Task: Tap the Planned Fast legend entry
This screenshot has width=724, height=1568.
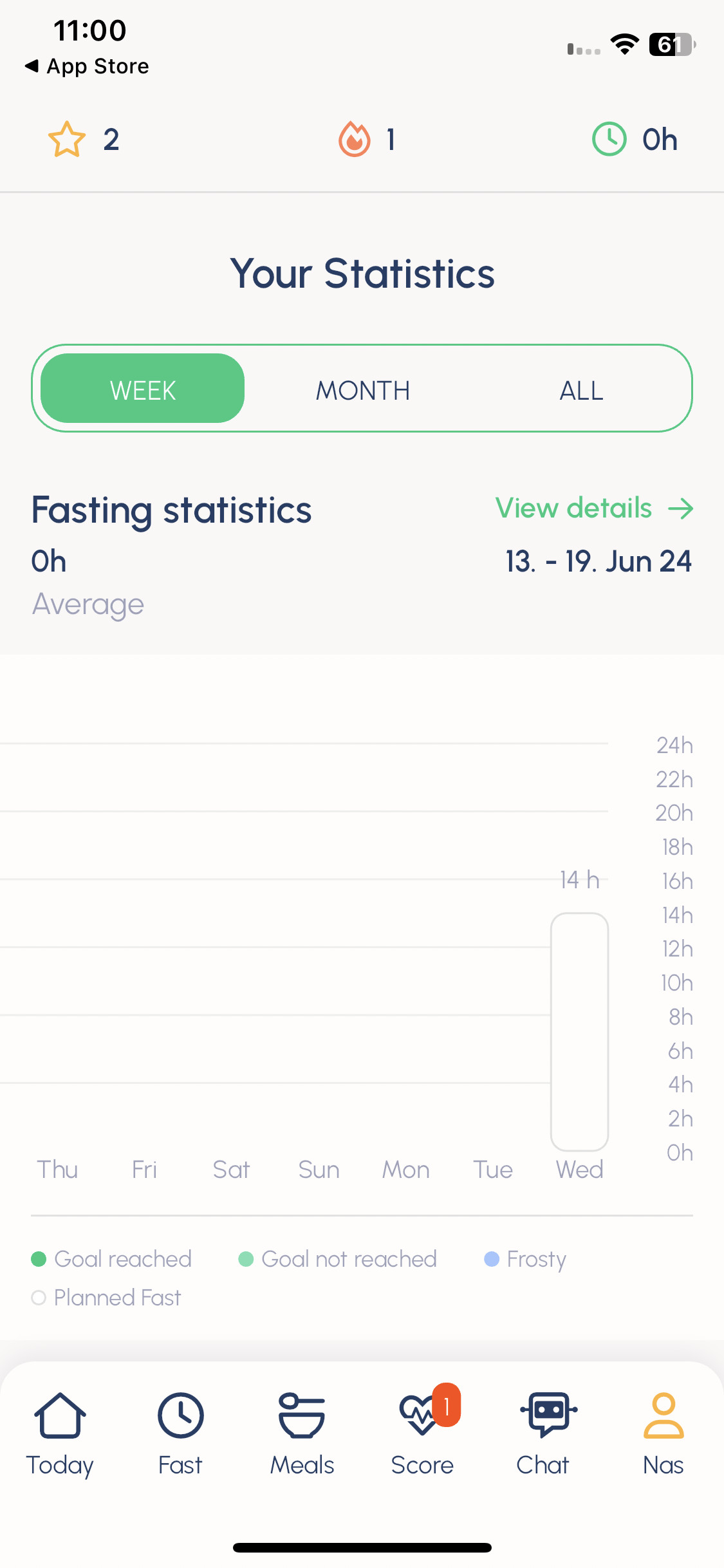Action: tap(106, 1298)
